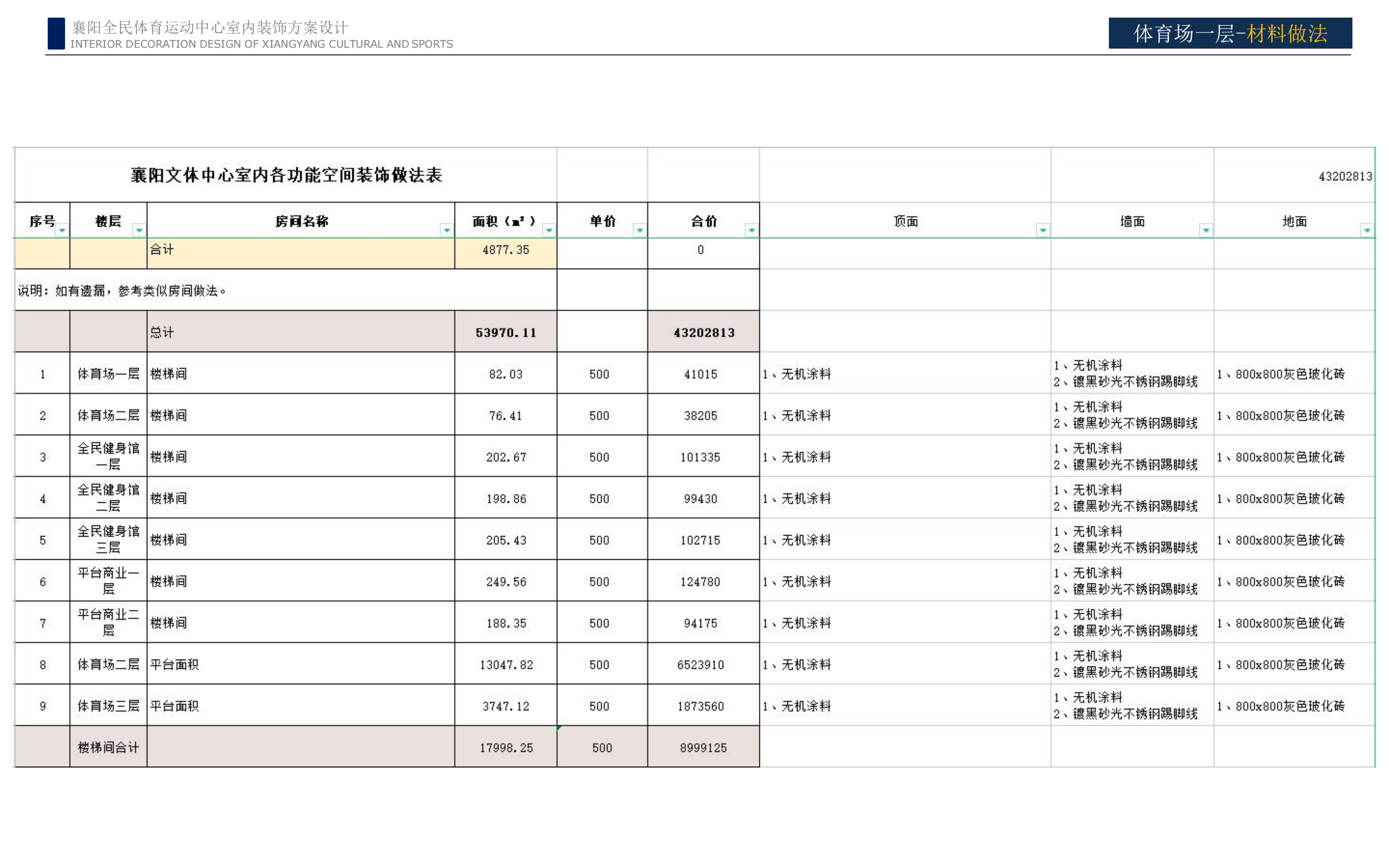
Task: Click the note 说明：如有遗漏，参考类似房间做法
Action: click(122, 291)
